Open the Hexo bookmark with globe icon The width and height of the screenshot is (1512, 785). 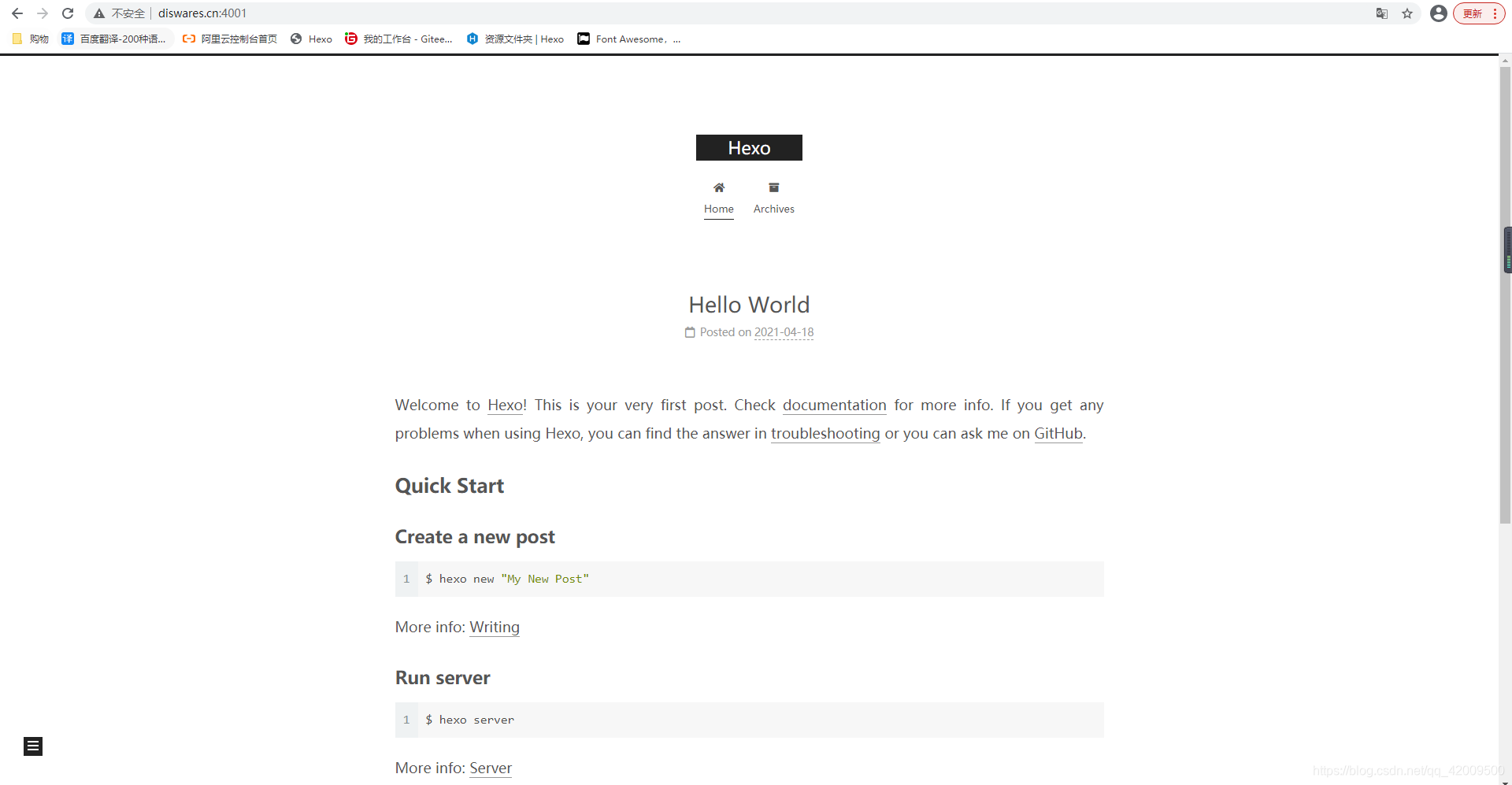[x=311, y=39]
